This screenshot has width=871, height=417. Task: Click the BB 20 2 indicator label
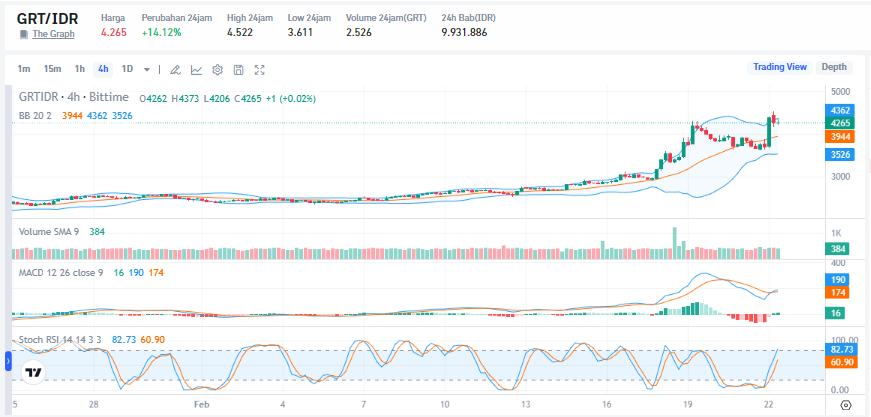tap(38, 116)
